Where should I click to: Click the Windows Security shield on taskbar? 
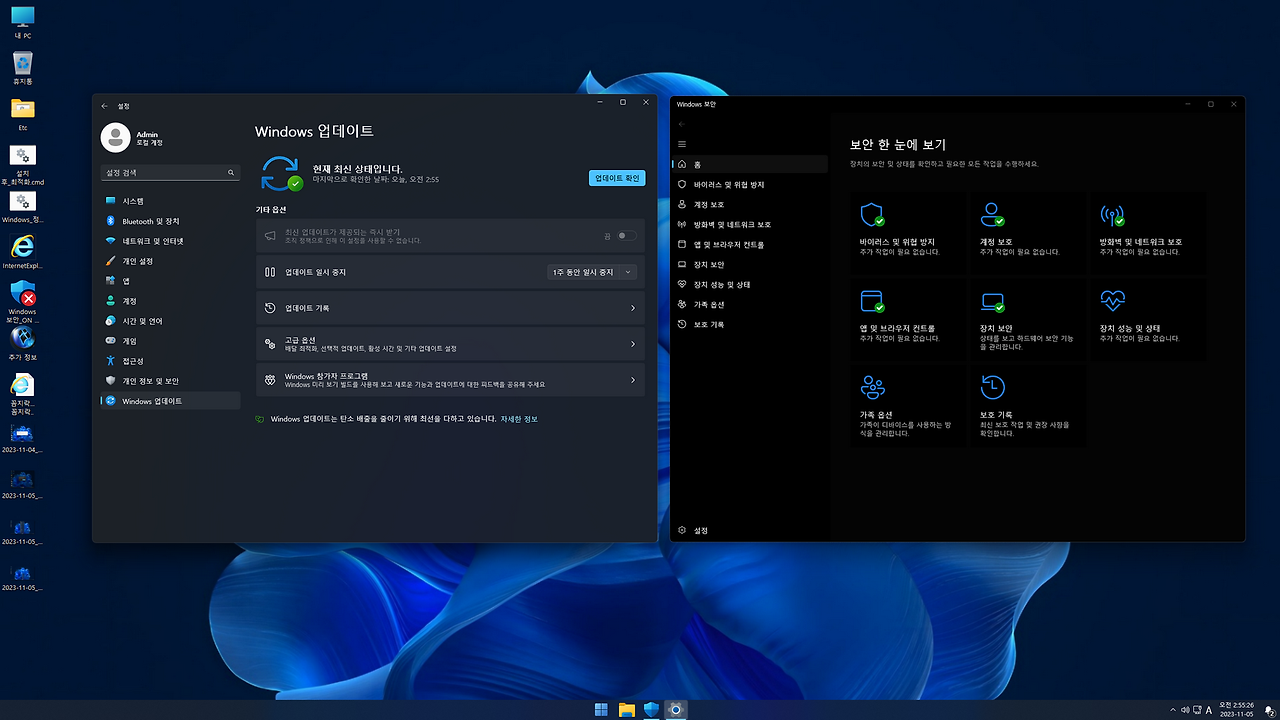[651, 709]
